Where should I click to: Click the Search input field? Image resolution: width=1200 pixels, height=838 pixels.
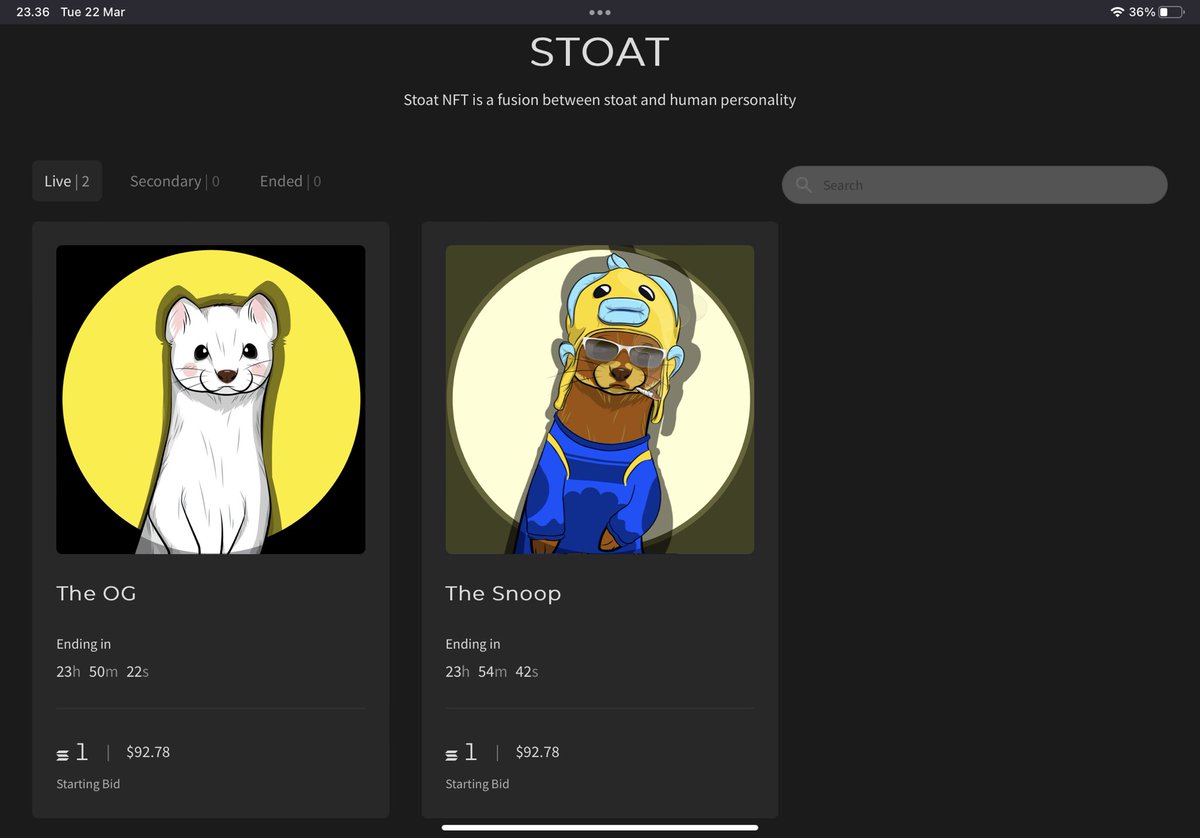click(x=975, y=185)
